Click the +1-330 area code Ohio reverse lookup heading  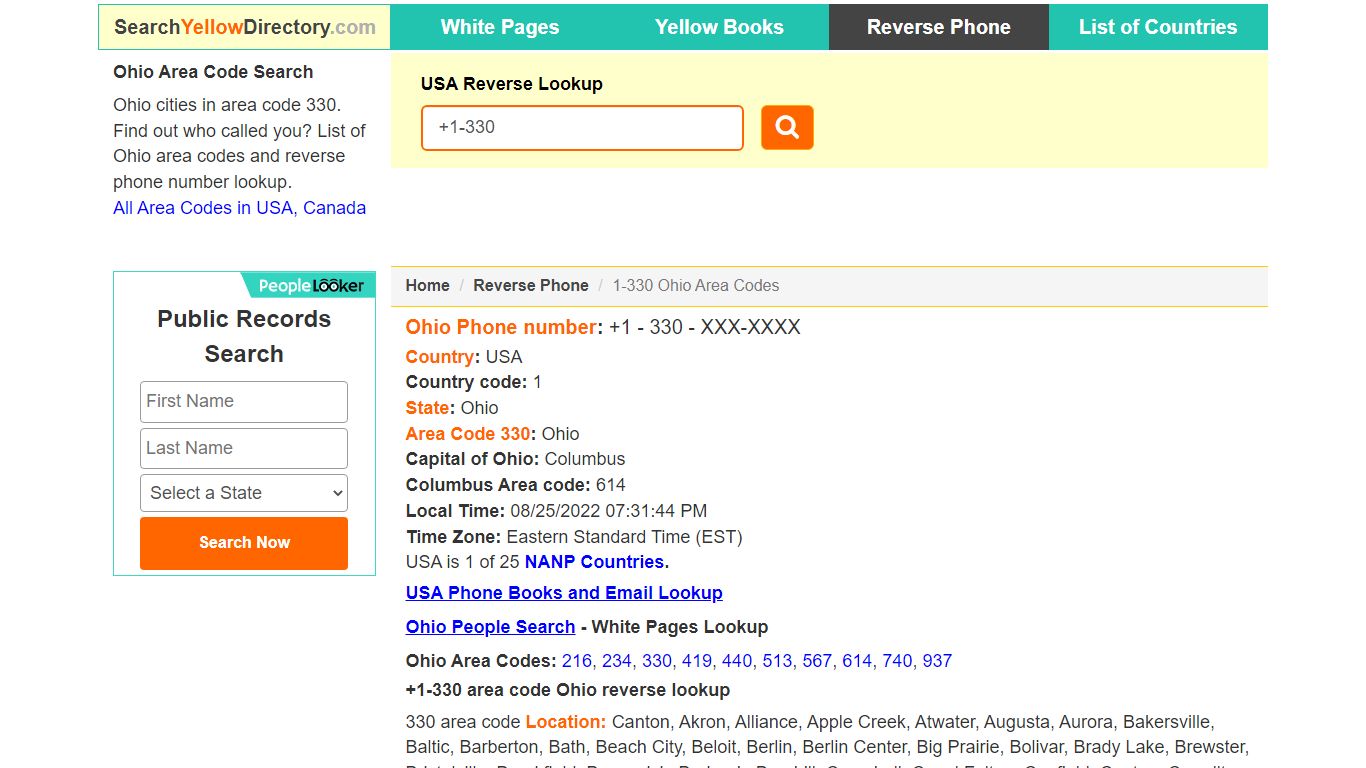click(568, 690)
